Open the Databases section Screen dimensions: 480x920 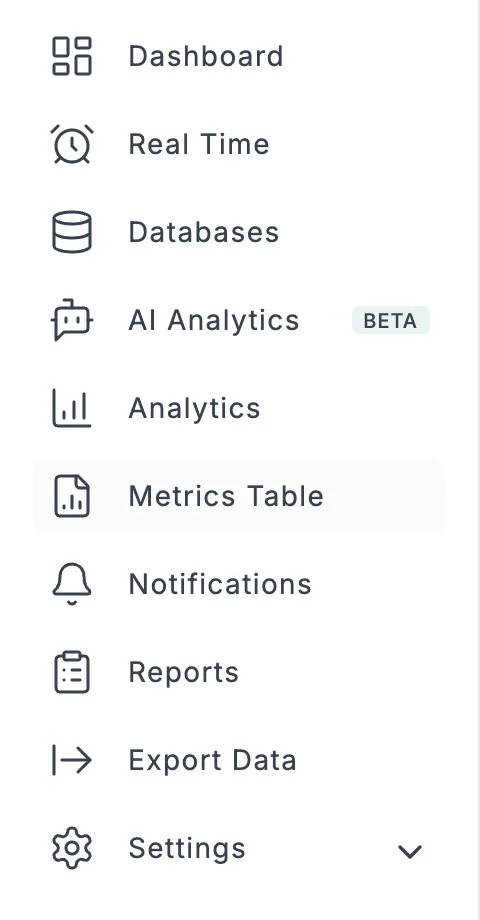[x=204, y=232]
